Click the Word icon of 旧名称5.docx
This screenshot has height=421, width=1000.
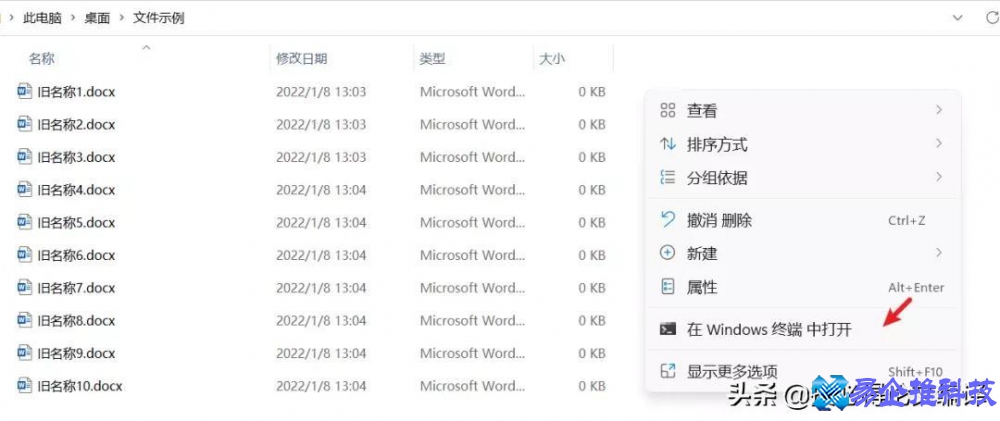click(x=24, y=222)
